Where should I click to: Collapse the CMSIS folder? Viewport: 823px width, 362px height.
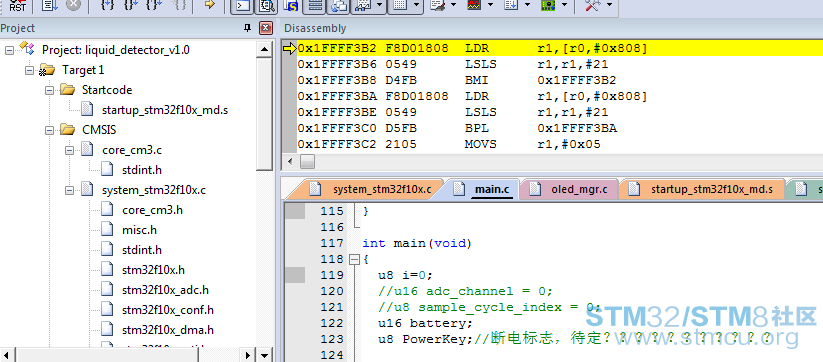tap(49, 130)
